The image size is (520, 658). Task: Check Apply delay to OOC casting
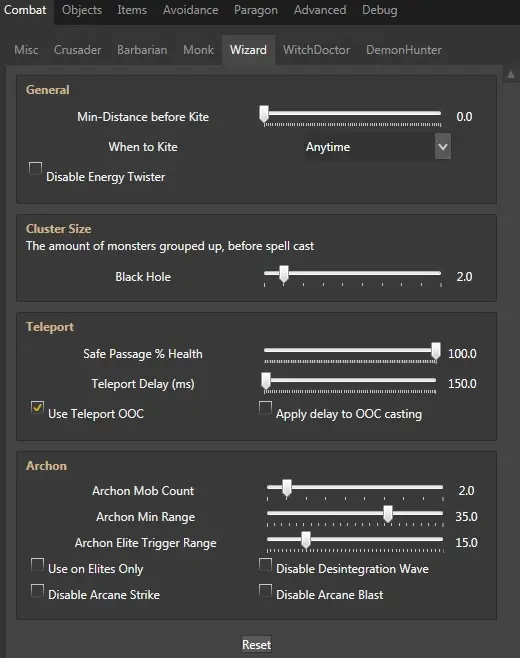point(265,407)
